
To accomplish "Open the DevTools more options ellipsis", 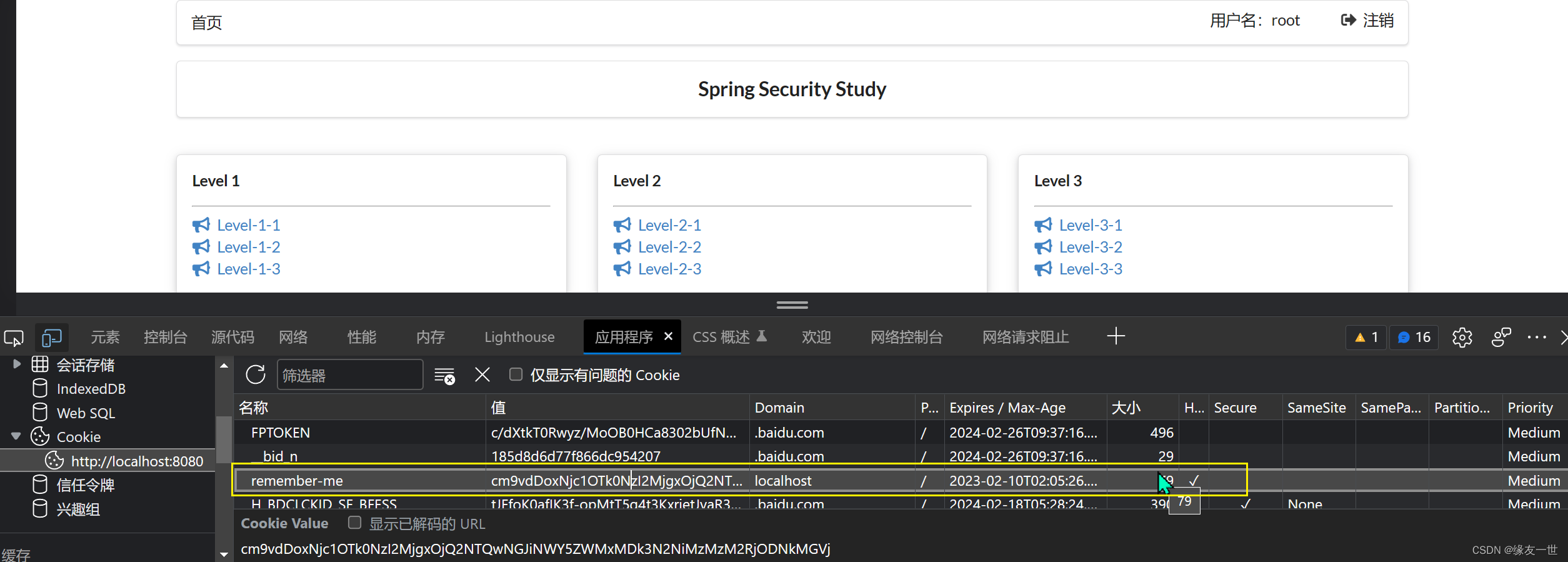I will point(1536,337).
